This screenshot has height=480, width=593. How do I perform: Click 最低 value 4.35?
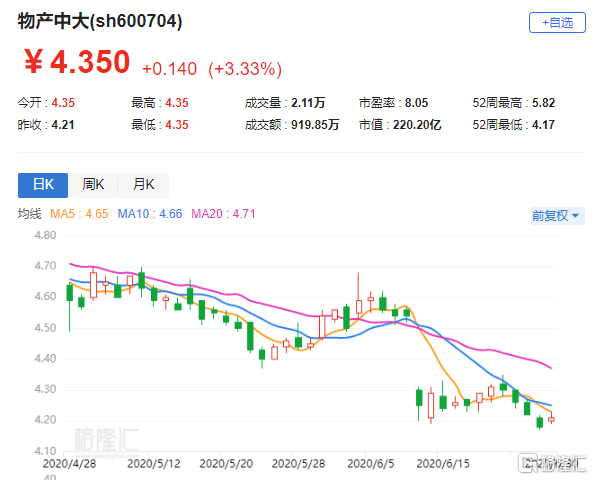[x=177, y=125]
